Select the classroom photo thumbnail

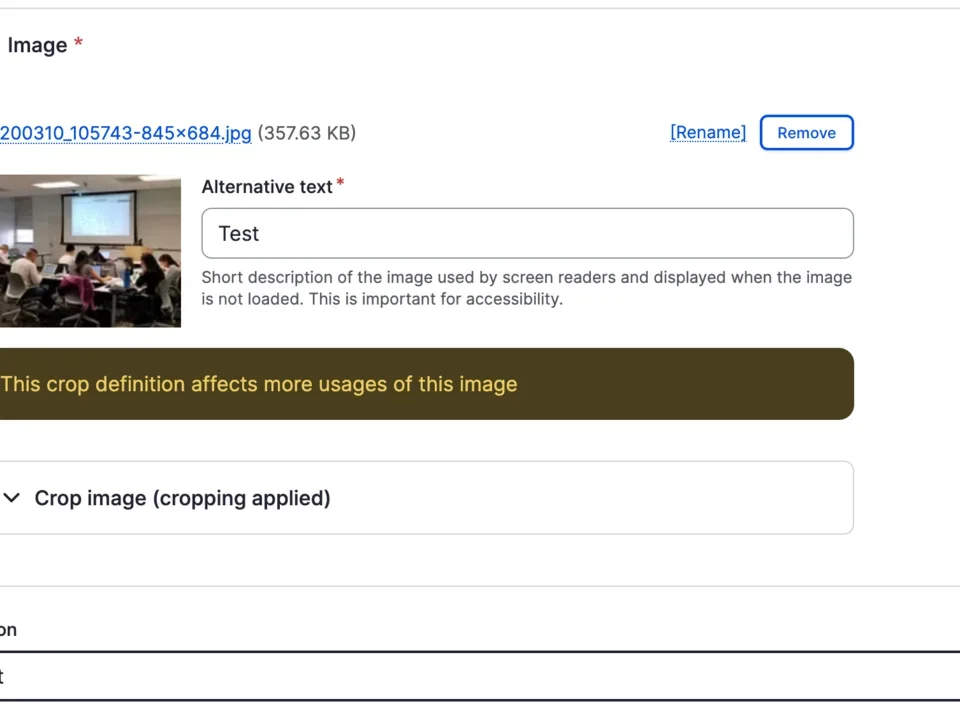pos(90,251)
